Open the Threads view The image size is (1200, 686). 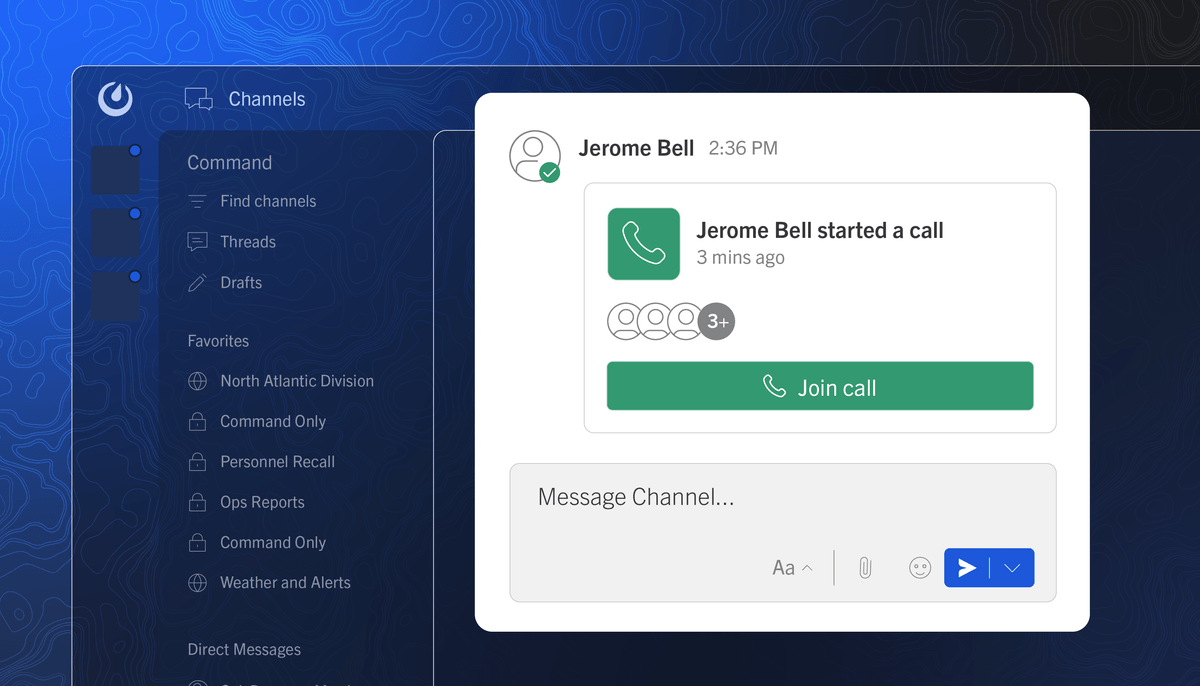tap(248, 242)
